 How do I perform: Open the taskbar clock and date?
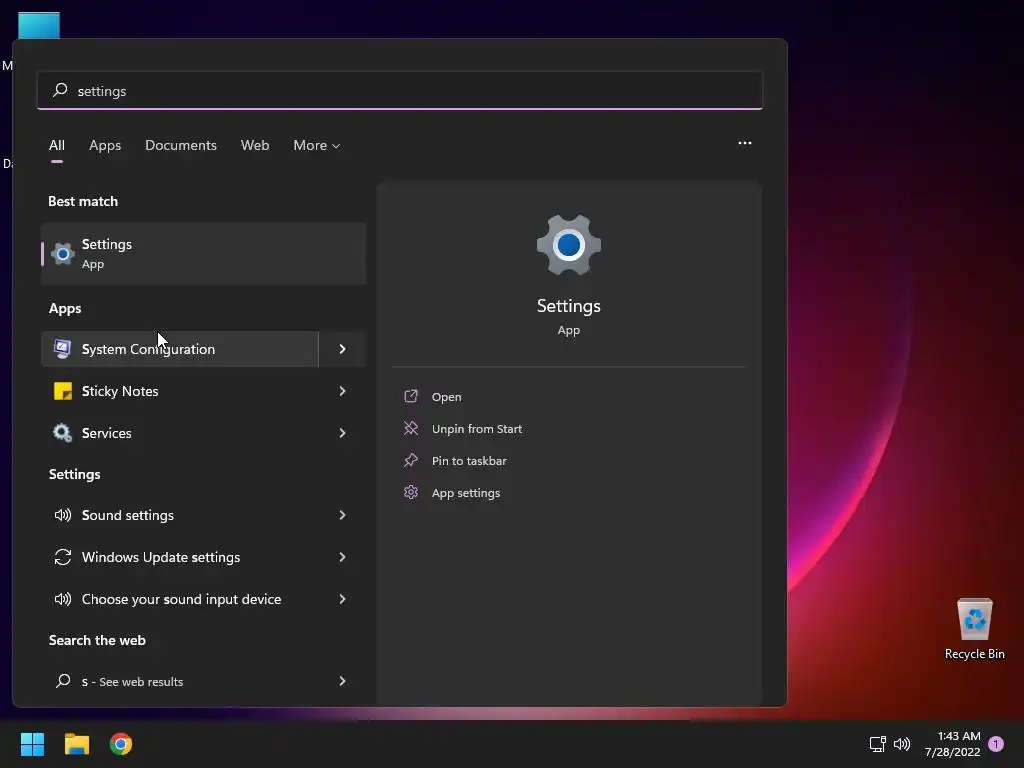[953, 744]
